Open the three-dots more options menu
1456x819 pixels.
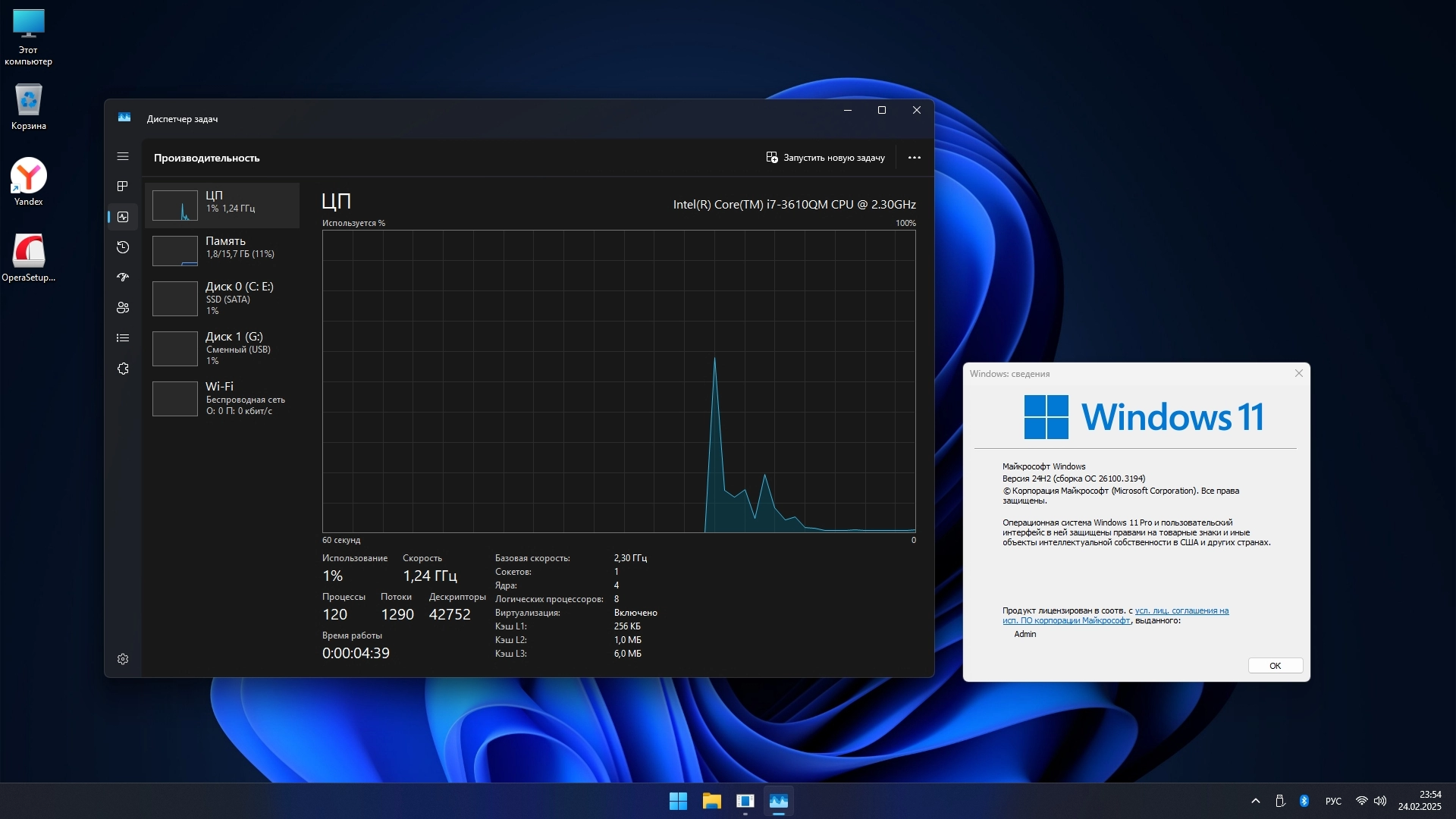point(914,158)
